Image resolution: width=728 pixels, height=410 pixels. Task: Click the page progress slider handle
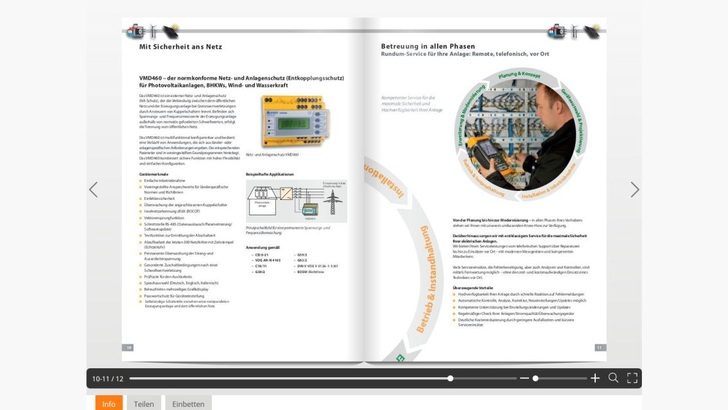pyautogui.click(x=450, y=378)
